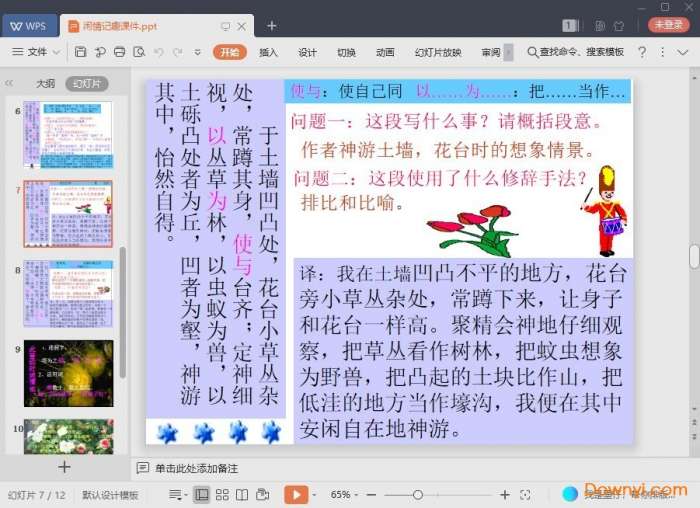Click the help question mark icon

pos(642,52)
